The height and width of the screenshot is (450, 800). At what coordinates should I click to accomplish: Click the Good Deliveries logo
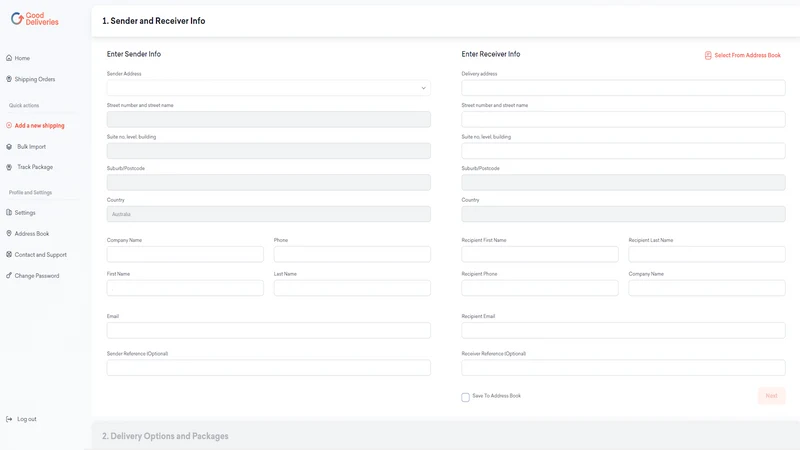[x=35, y=19]
